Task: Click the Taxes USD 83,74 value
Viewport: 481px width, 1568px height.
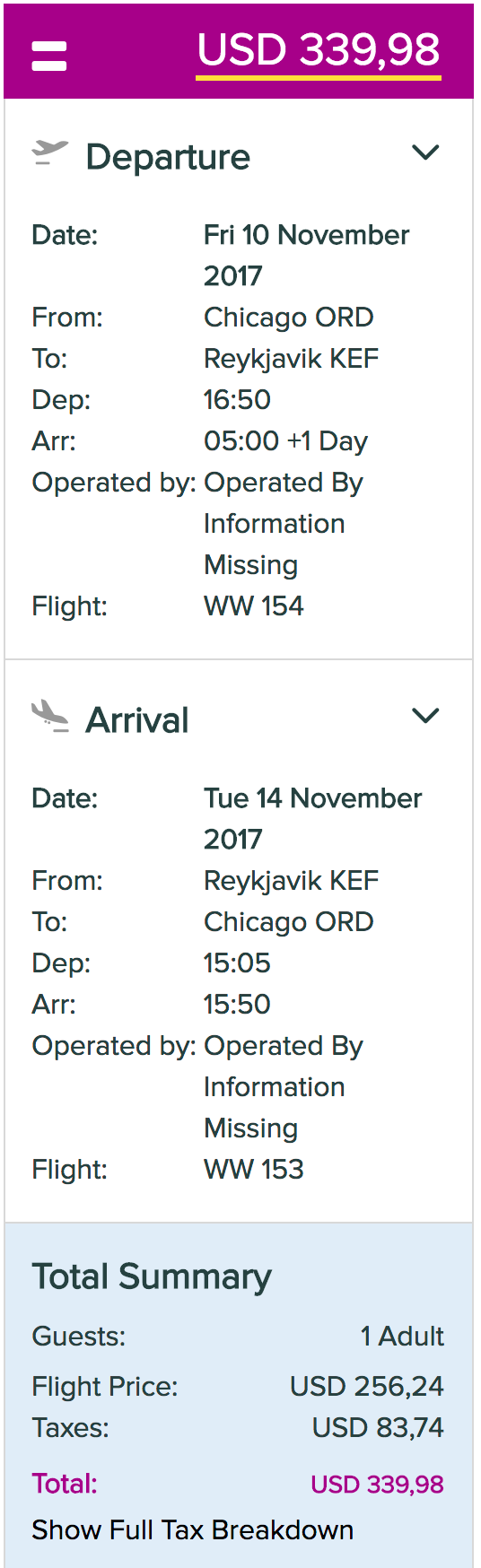Action: pos(378,1427)
